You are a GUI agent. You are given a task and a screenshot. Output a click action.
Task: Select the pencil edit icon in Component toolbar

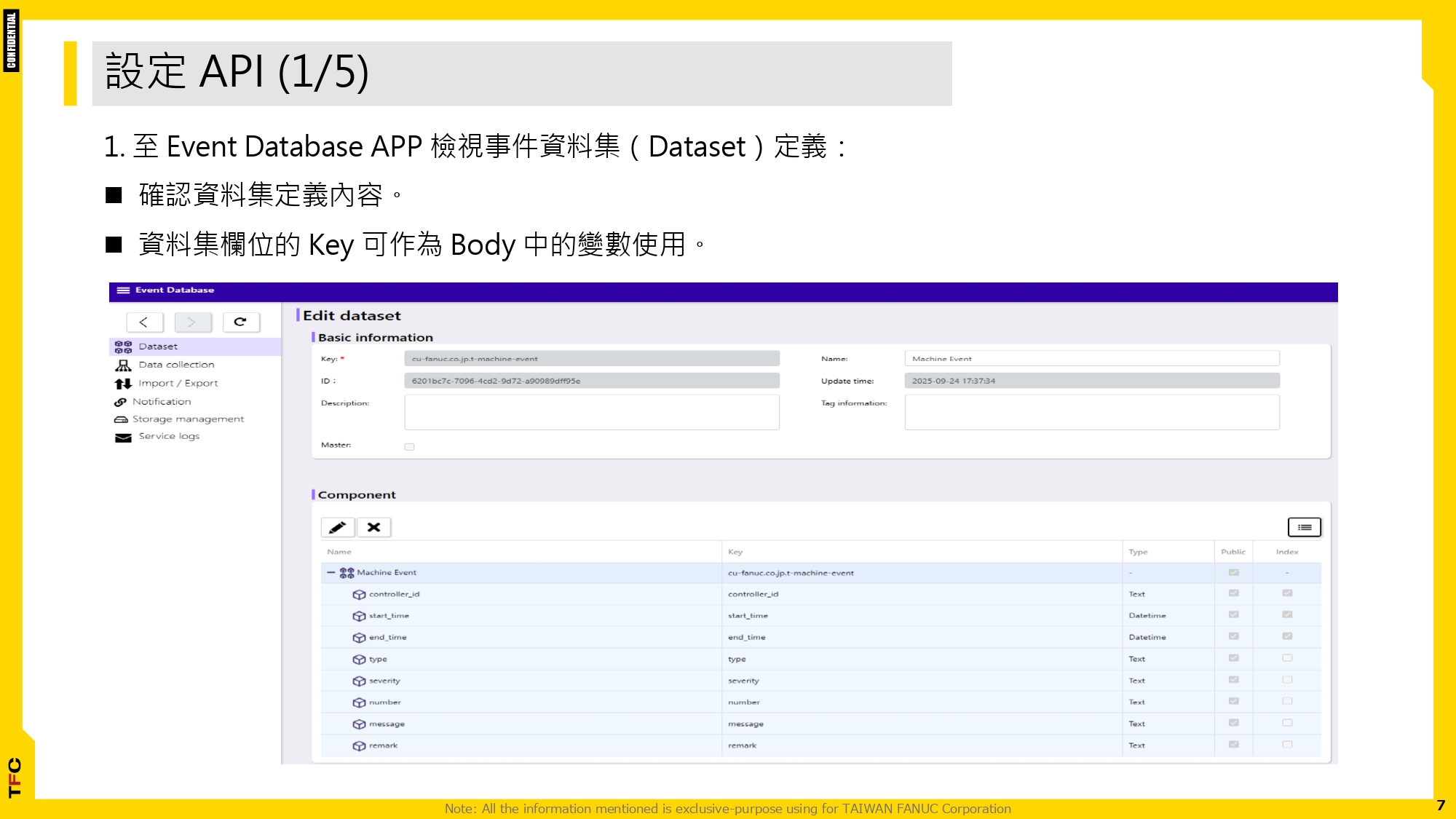coord(339,526)
